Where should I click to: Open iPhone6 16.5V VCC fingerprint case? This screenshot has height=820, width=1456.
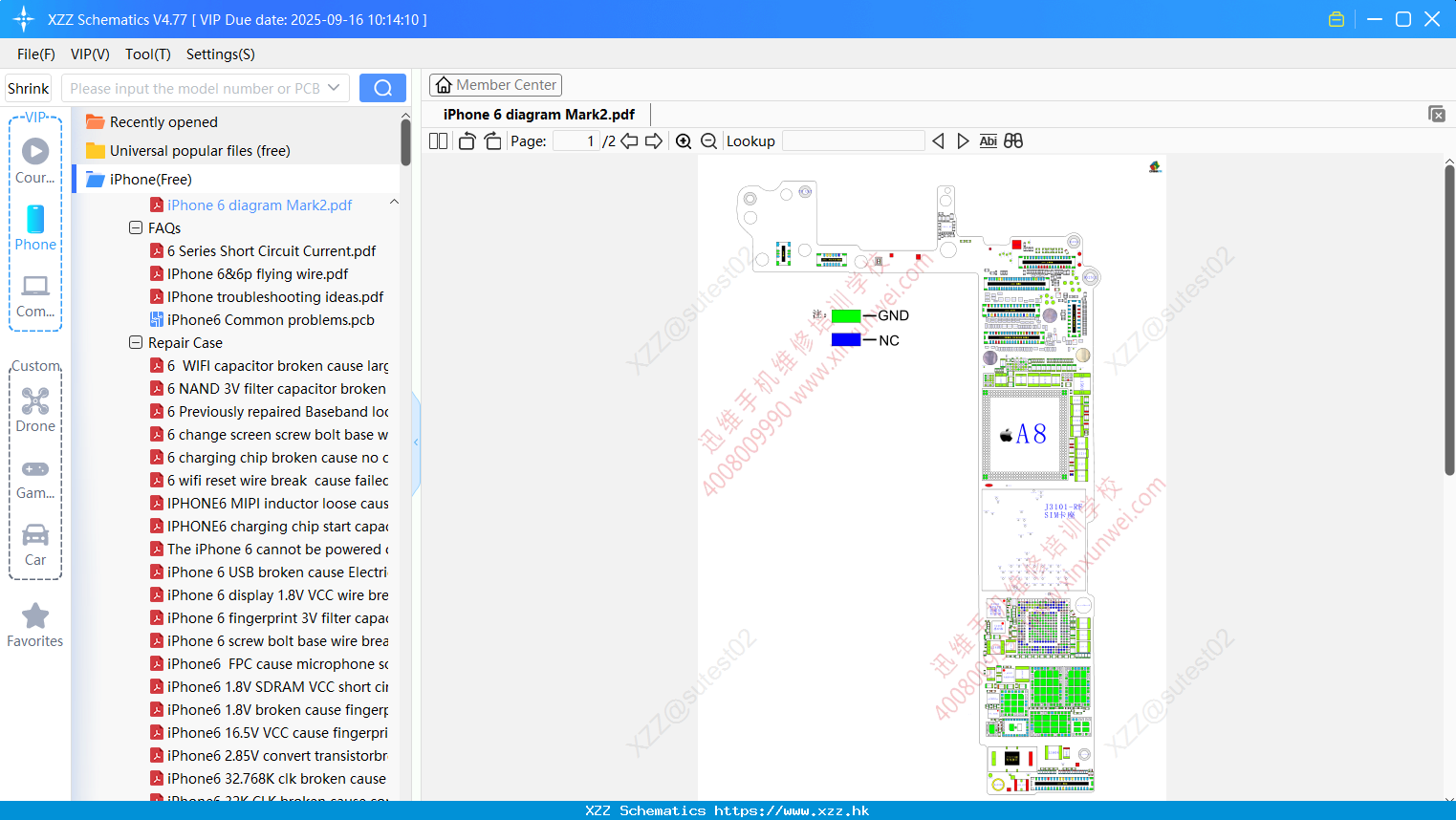click(x=277, y=733)
